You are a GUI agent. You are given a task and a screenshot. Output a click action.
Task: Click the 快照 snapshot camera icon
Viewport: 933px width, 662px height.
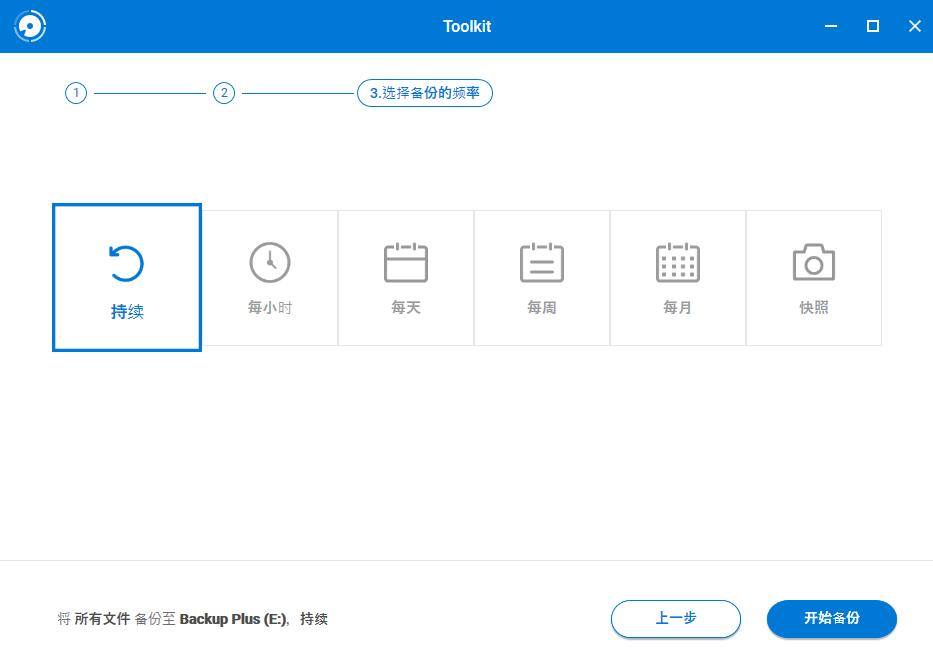pos(813,262)
